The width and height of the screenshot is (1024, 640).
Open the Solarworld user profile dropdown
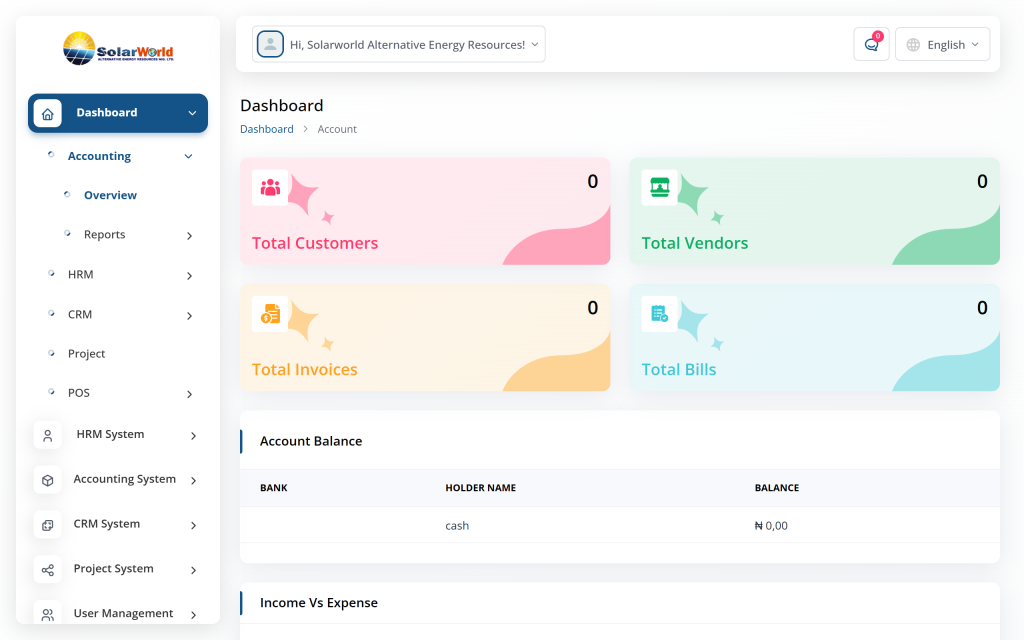pos(399,45)
